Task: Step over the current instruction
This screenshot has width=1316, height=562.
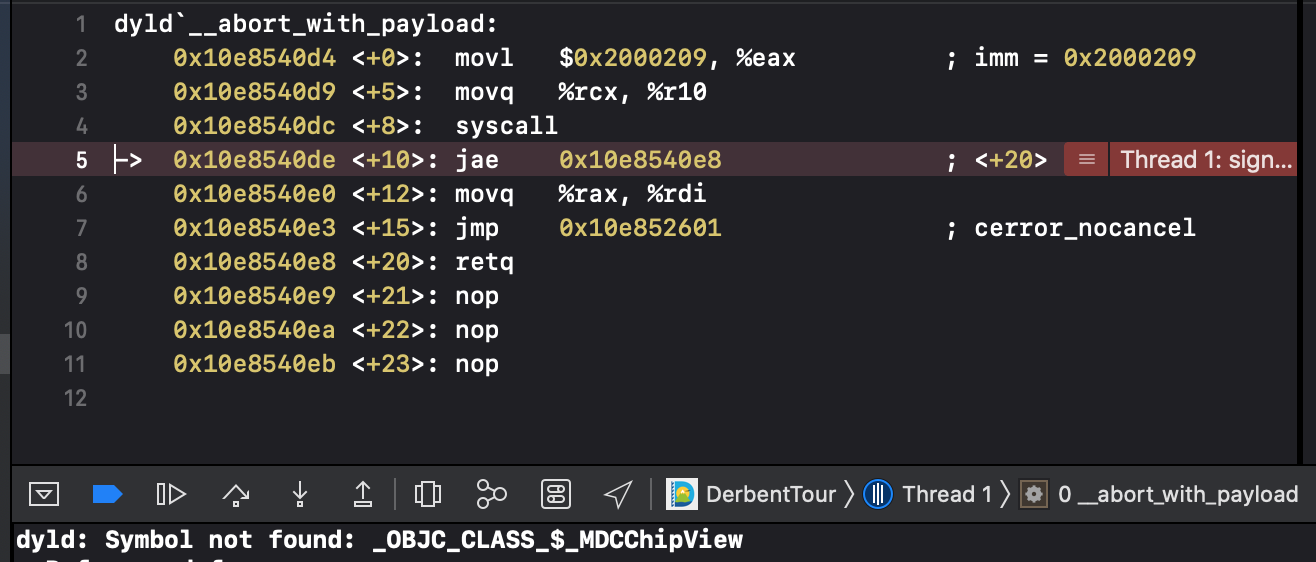Action: 236,493
